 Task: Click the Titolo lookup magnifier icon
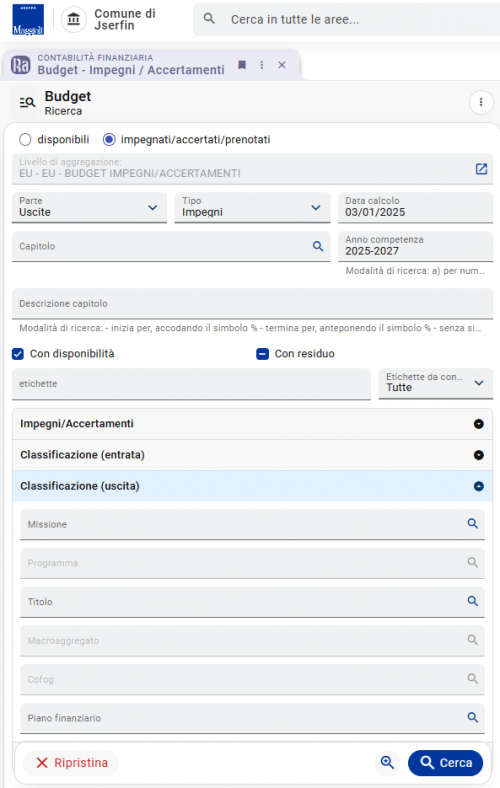coord(472,601)
